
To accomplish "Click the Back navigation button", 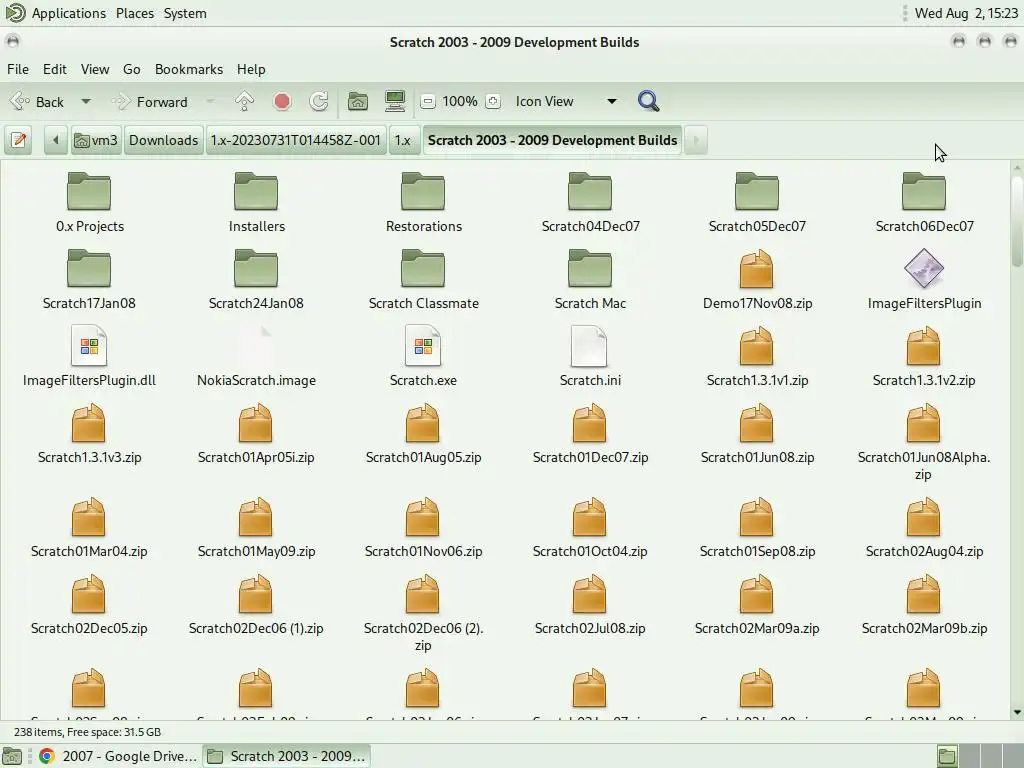I will [x=37, y=102].
